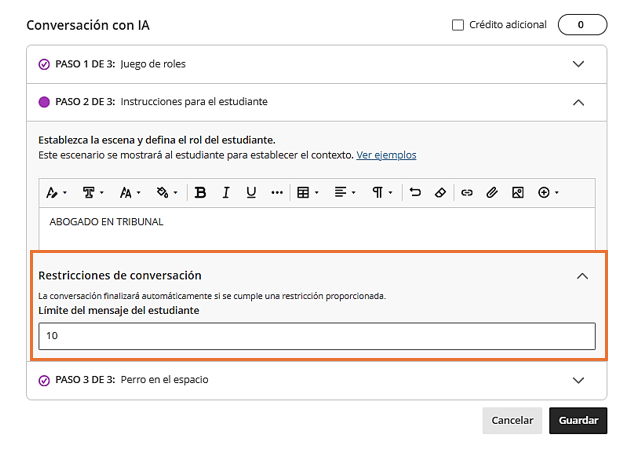
Task: Click the undo arrow icon
Action: coord(415,192)
